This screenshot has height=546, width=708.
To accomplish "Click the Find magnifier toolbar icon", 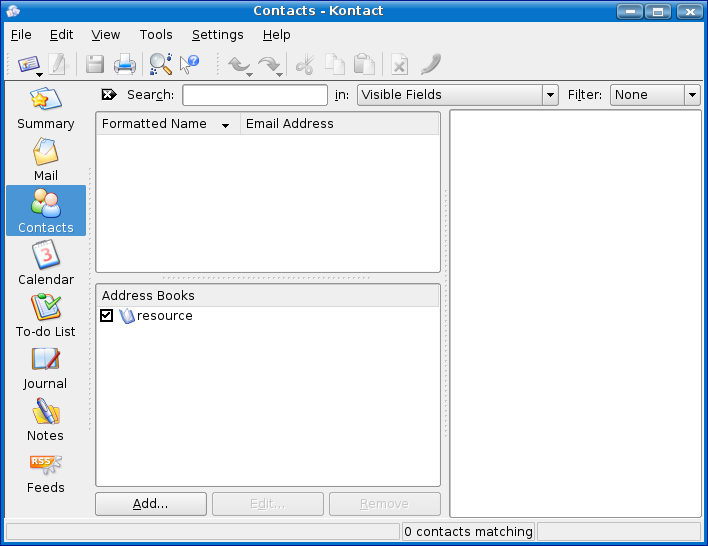I will tap(159, 64).
